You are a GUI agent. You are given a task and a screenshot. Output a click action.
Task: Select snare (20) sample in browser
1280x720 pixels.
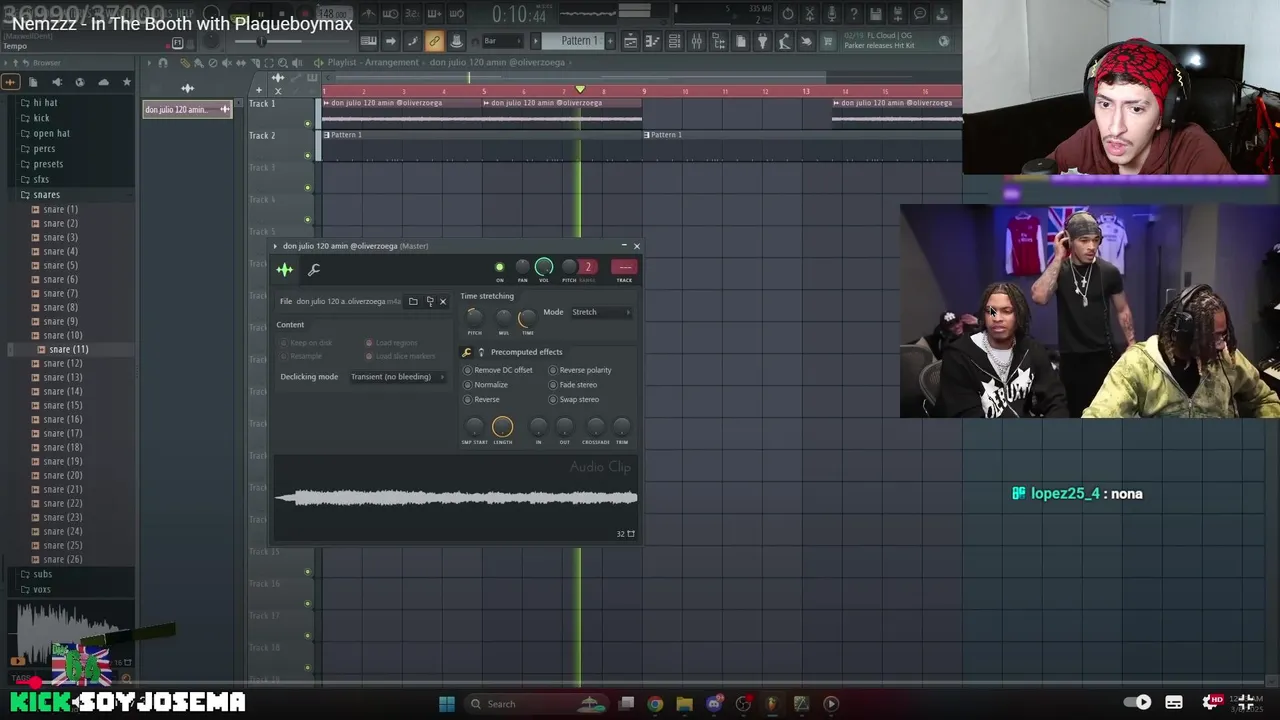pos(62,475)
